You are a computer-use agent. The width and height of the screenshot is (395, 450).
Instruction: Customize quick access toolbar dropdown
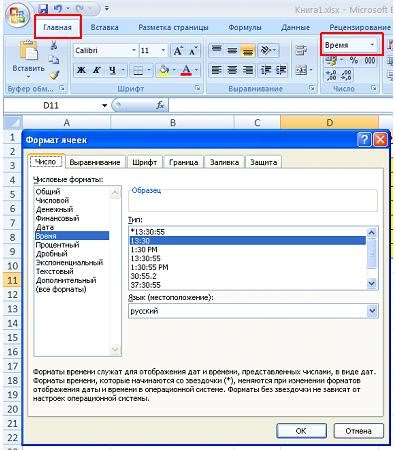click(x=107, y=8)
